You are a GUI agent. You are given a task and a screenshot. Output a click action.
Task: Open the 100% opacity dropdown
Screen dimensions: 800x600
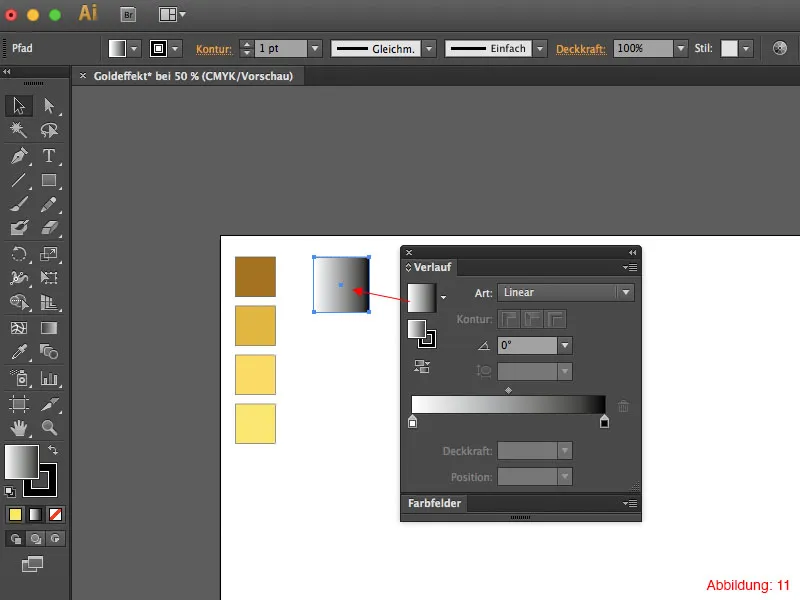coord(680,48)
